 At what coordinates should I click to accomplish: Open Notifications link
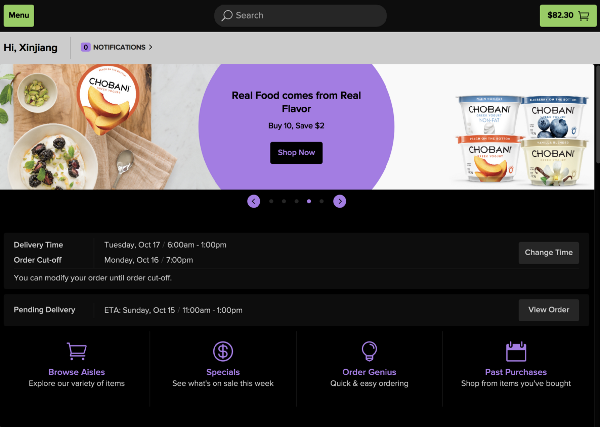coord(119,47)
